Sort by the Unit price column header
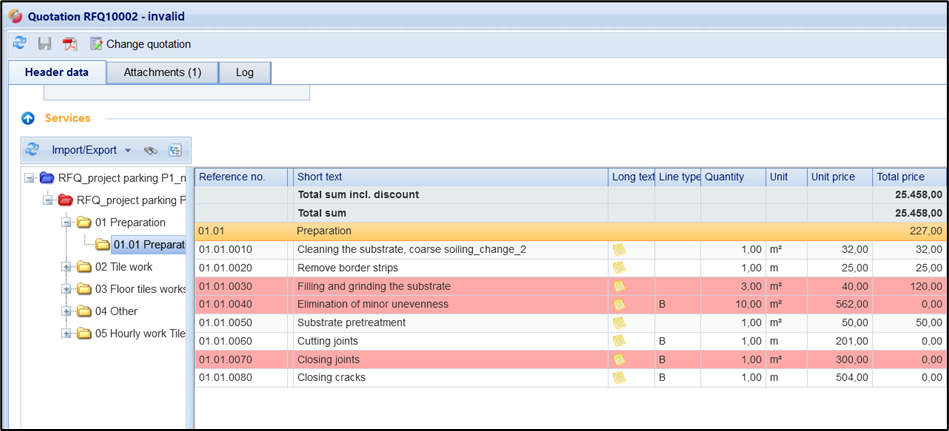This screenshot has height=431, width=949. (838, 177)
